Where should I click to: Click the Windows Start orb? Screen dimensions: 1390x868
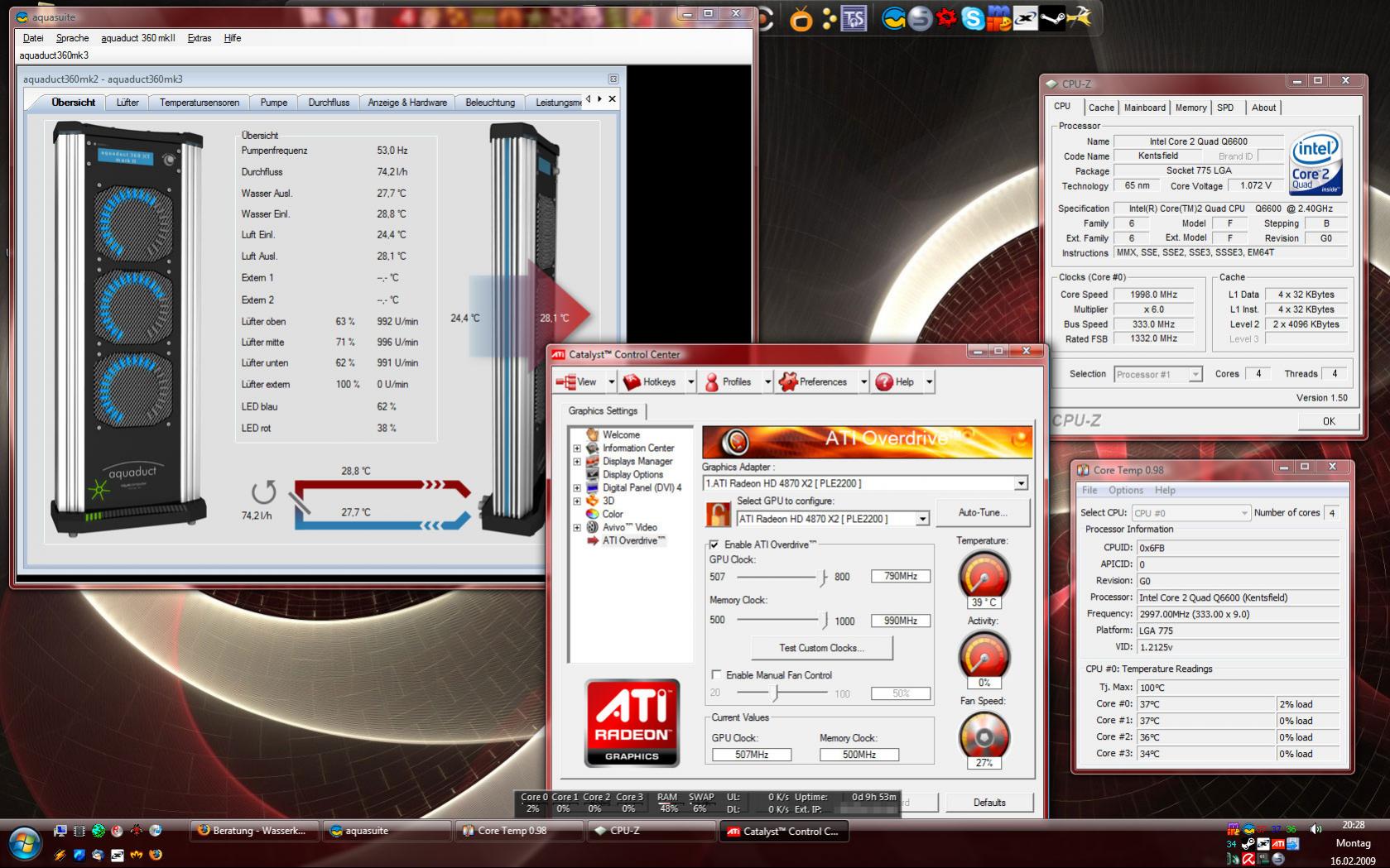(25, 844)
